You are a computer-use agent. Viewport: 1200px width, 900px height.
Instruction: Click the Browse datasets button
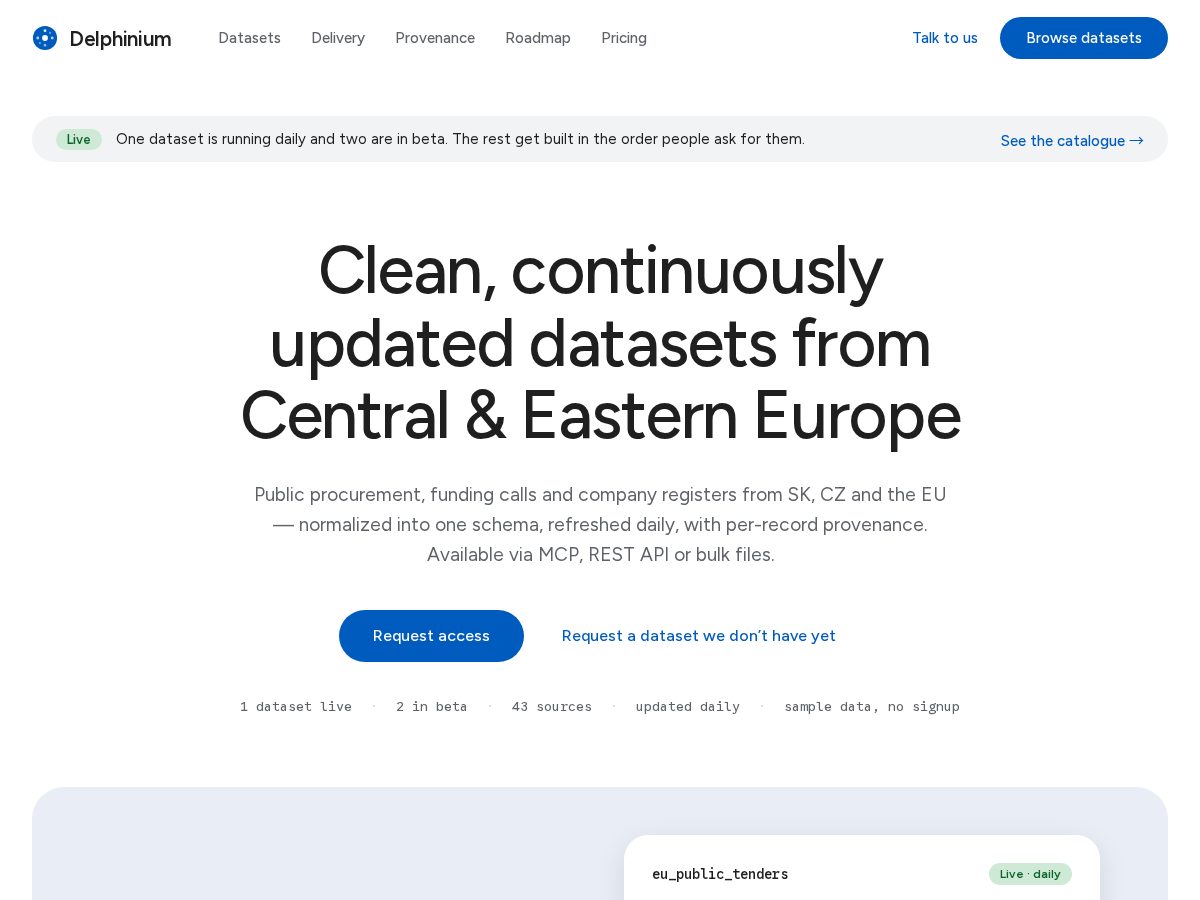pos(1084,38)
